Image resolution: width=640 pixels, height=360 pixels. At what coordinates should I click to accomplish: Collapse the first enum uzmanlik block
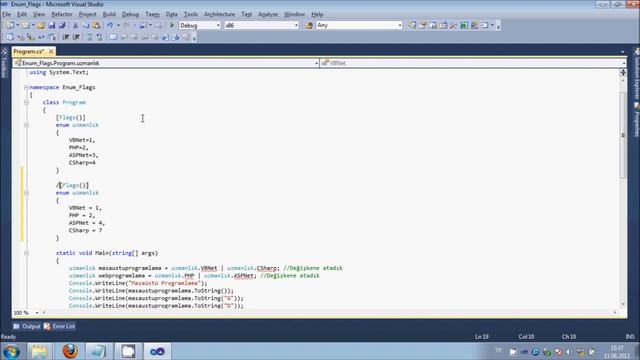click(x=26, y=125)
